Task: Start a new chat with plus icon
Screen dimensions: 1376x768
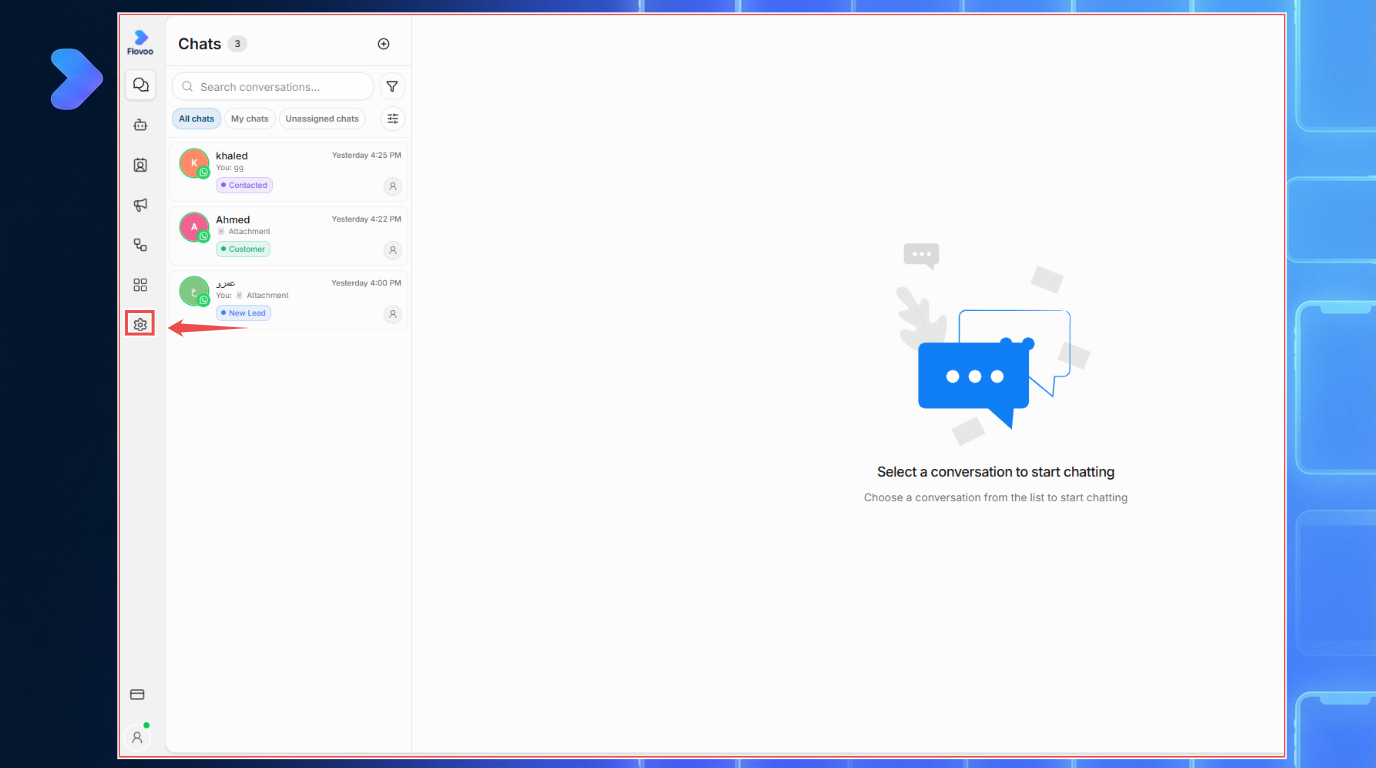Action: click(x=383, y=44)
